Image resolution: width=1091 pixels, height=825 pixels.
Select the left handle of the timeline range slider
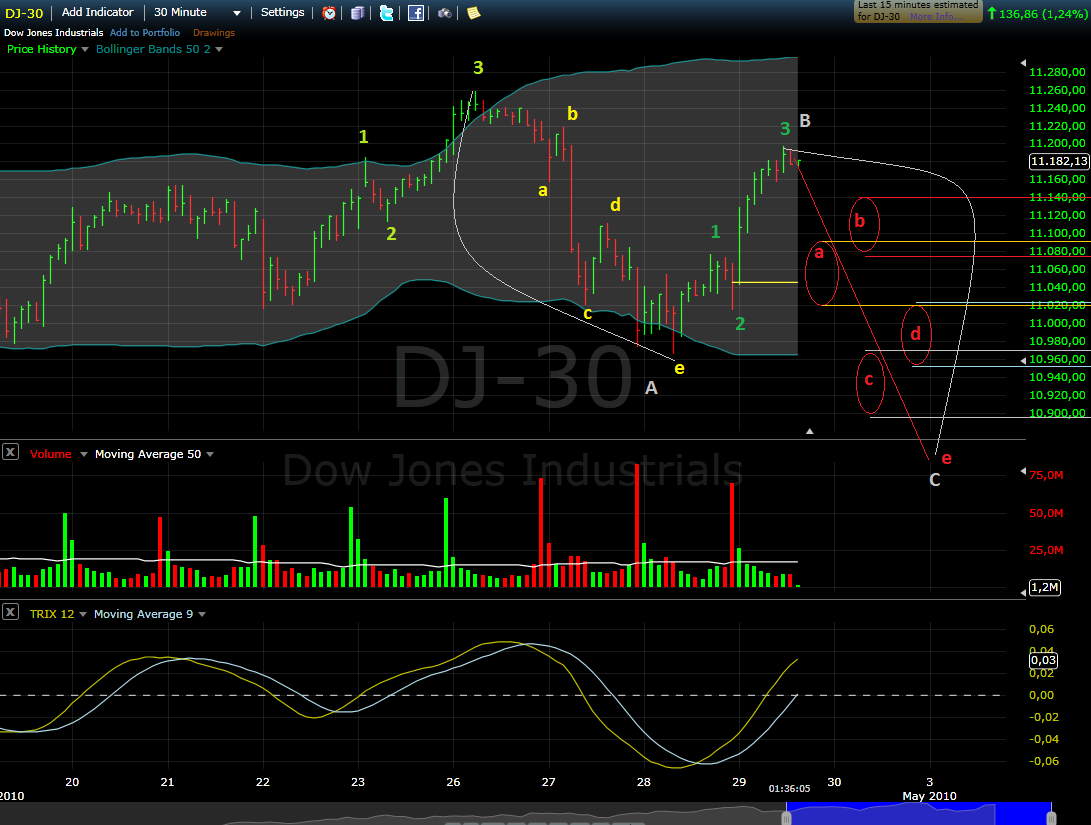point(786,817)
